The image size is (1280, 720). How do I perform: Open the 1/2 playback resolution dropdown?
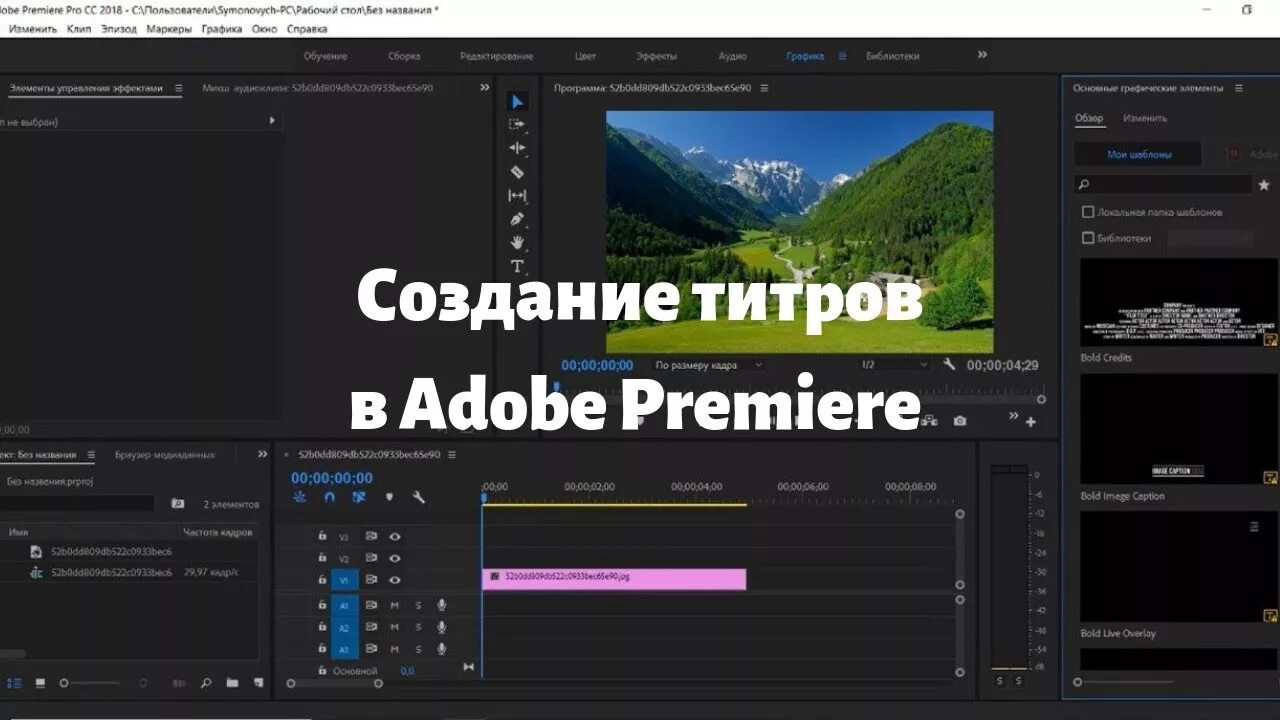(x=896, y=365)
